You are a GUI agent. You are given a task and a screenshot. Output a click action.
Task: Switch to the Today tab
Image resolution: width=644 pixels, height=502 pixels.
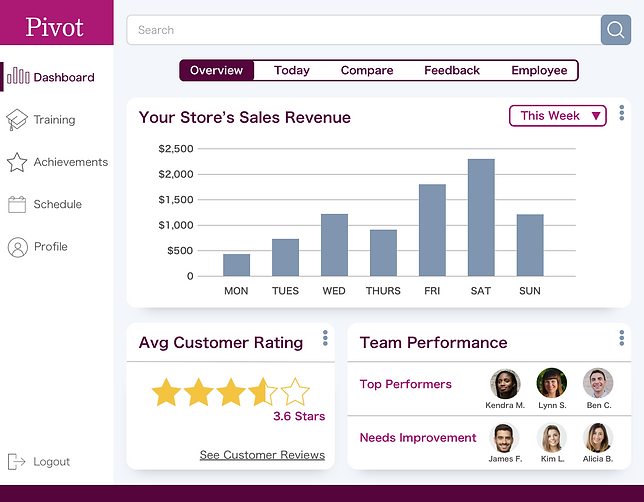tap(292, 70)
